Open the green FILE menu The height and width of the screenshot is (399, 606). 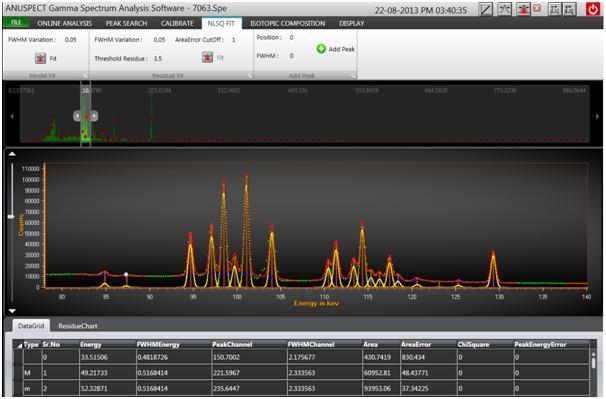tap(16, 22)
